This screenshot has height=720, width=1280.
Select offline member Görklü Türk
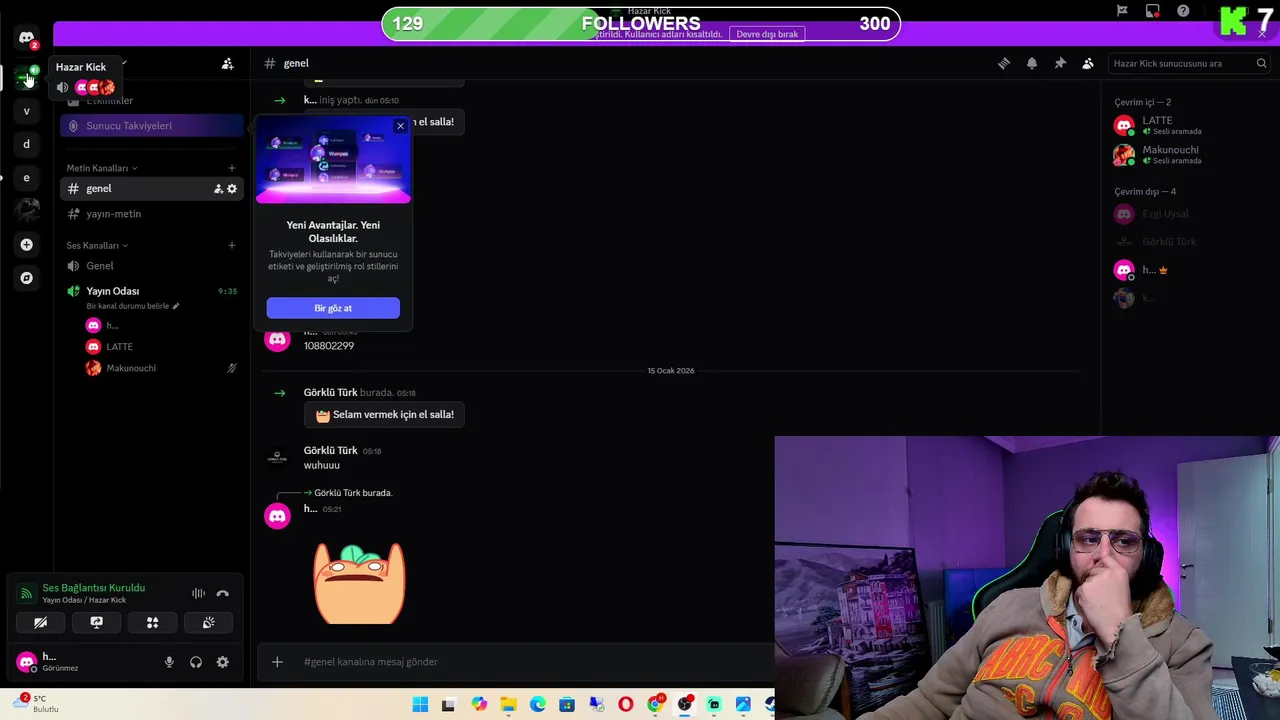[x=1190, y=242]
